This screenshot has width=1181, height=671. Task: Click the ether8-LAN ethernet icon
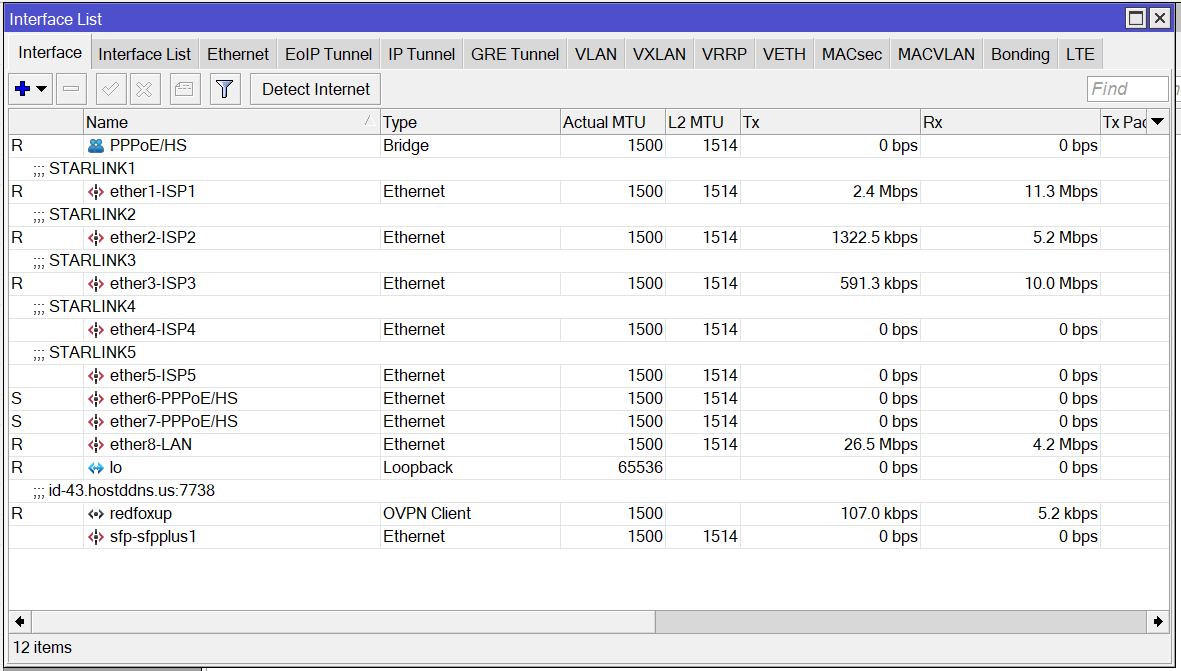(x=96, y=444)
